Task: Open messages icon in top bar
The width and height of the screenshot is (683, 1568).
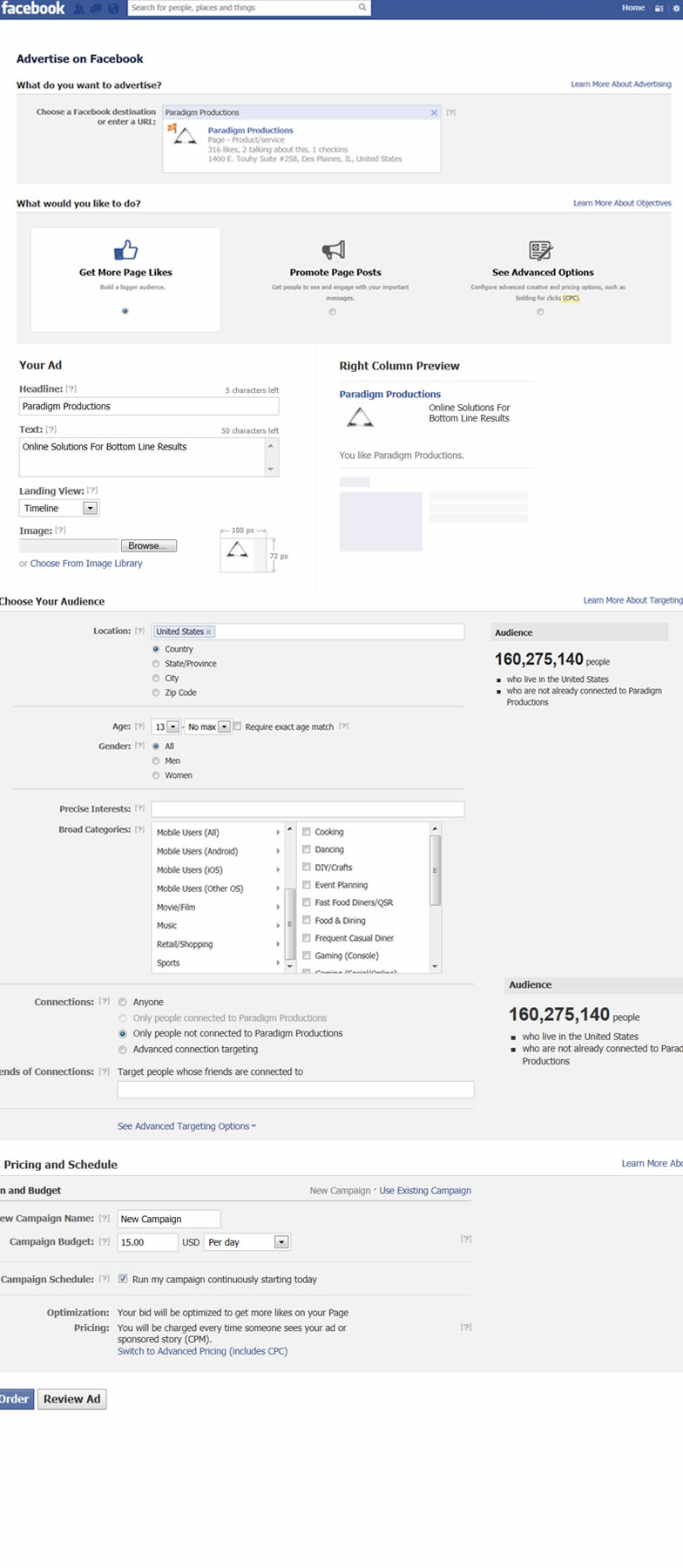Action: [96, 9]
